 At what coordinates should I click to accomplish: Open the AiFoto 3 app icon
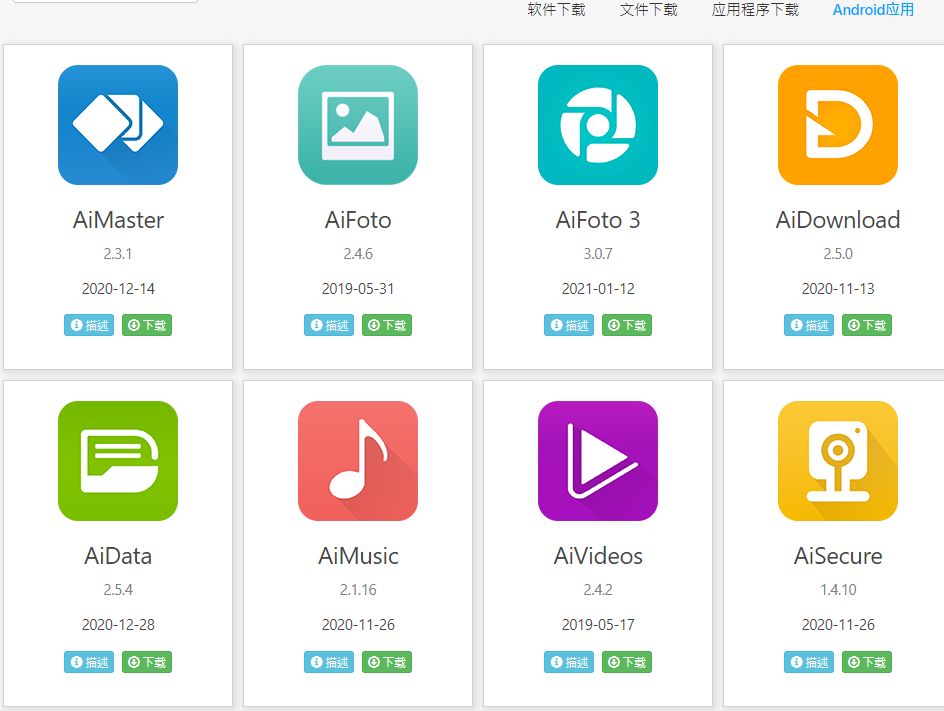click(x=598, y=125)
